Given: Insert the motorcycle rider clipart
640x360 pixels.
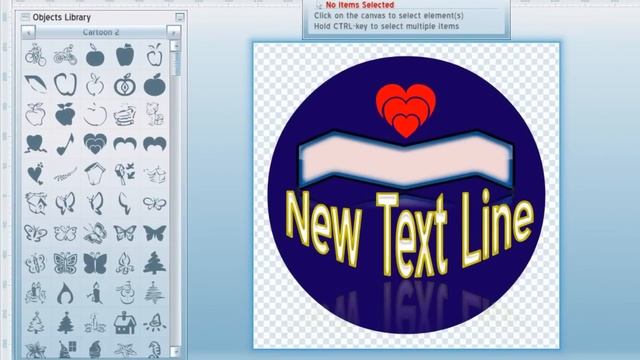Looking at the screenshot, I should point(65,55).
